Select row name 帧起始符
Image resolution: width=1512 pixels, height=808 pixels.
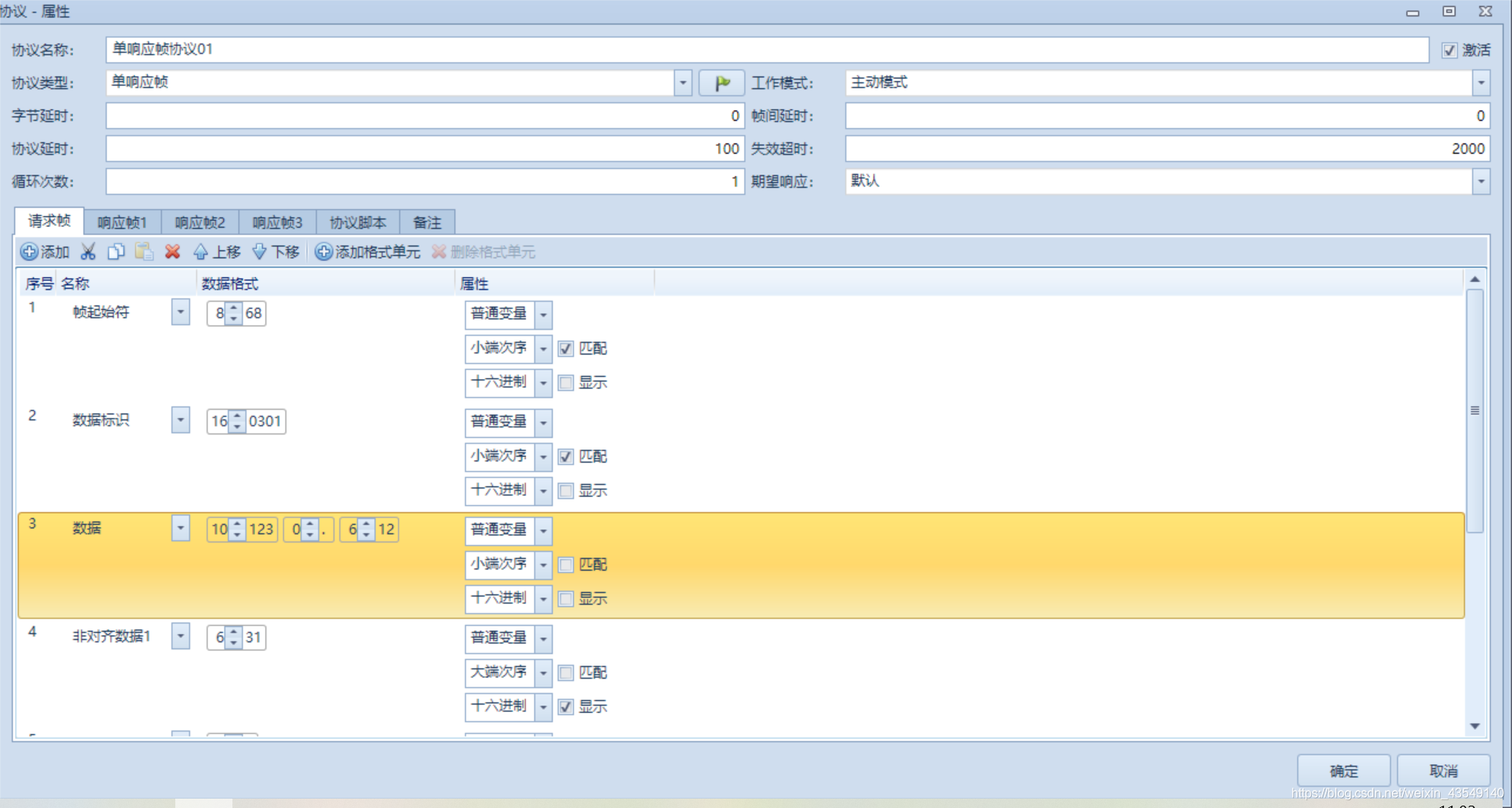point(101,312)
